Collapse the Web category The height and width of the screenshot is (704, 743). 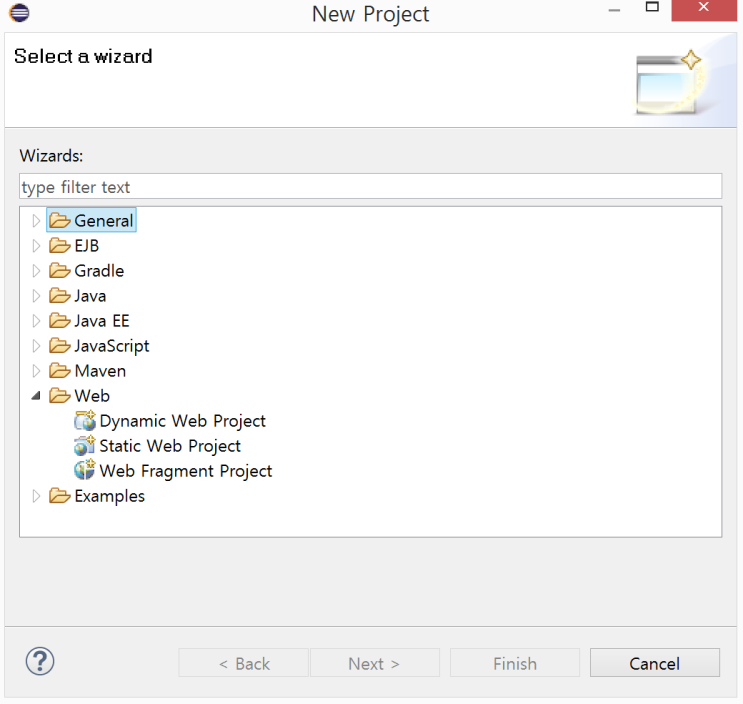(36, 396)
